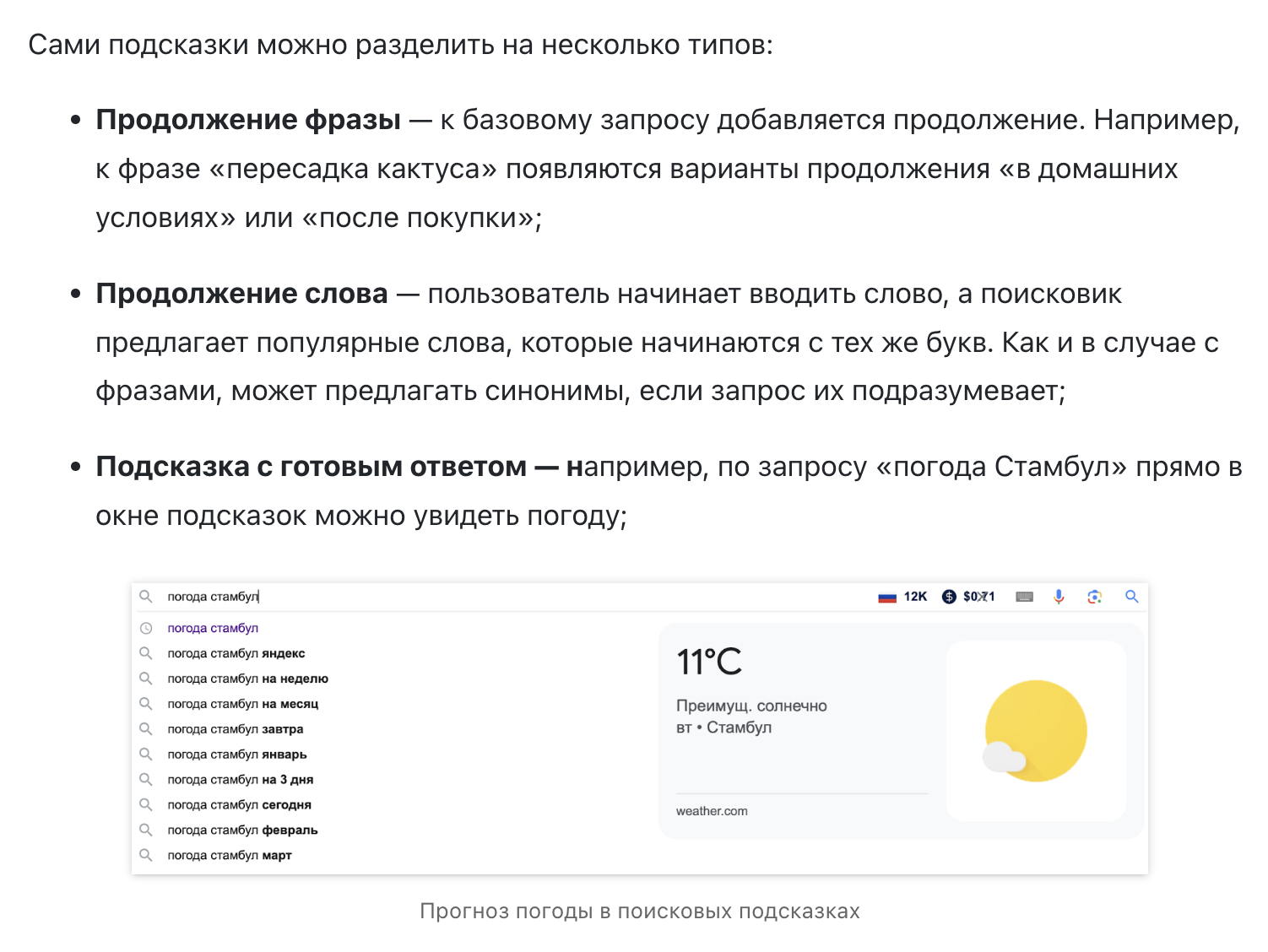The width and height of the screenshot is (1268, 952).
Task: Click the magnifier icon beside 'погода стамбул яндекс'
Action: pos(147,653)
